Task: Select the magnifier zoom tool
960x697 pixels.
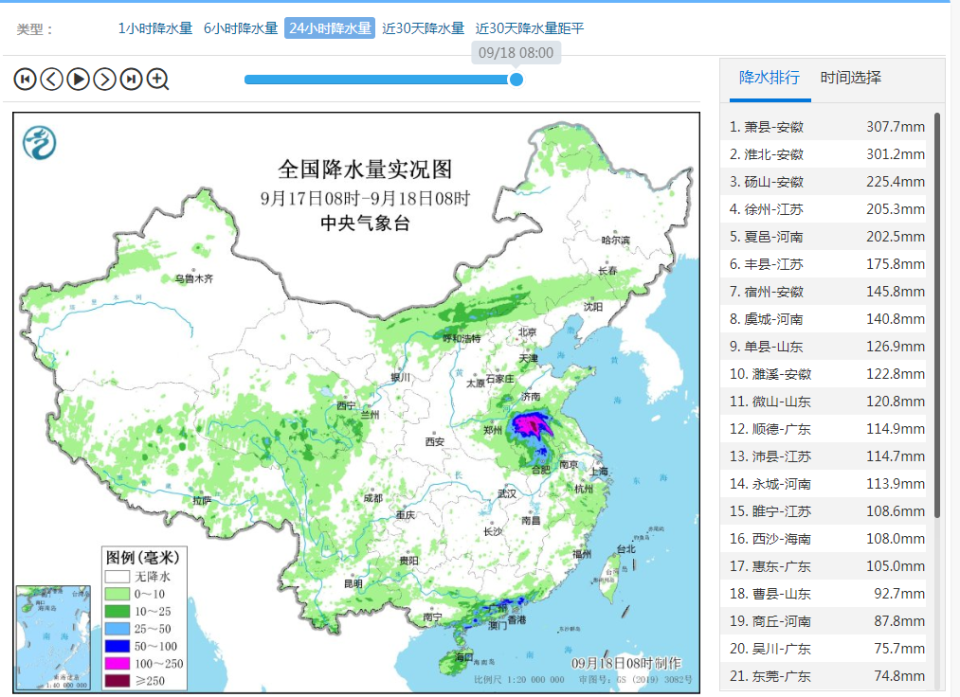Action: [x=156, y=78]
